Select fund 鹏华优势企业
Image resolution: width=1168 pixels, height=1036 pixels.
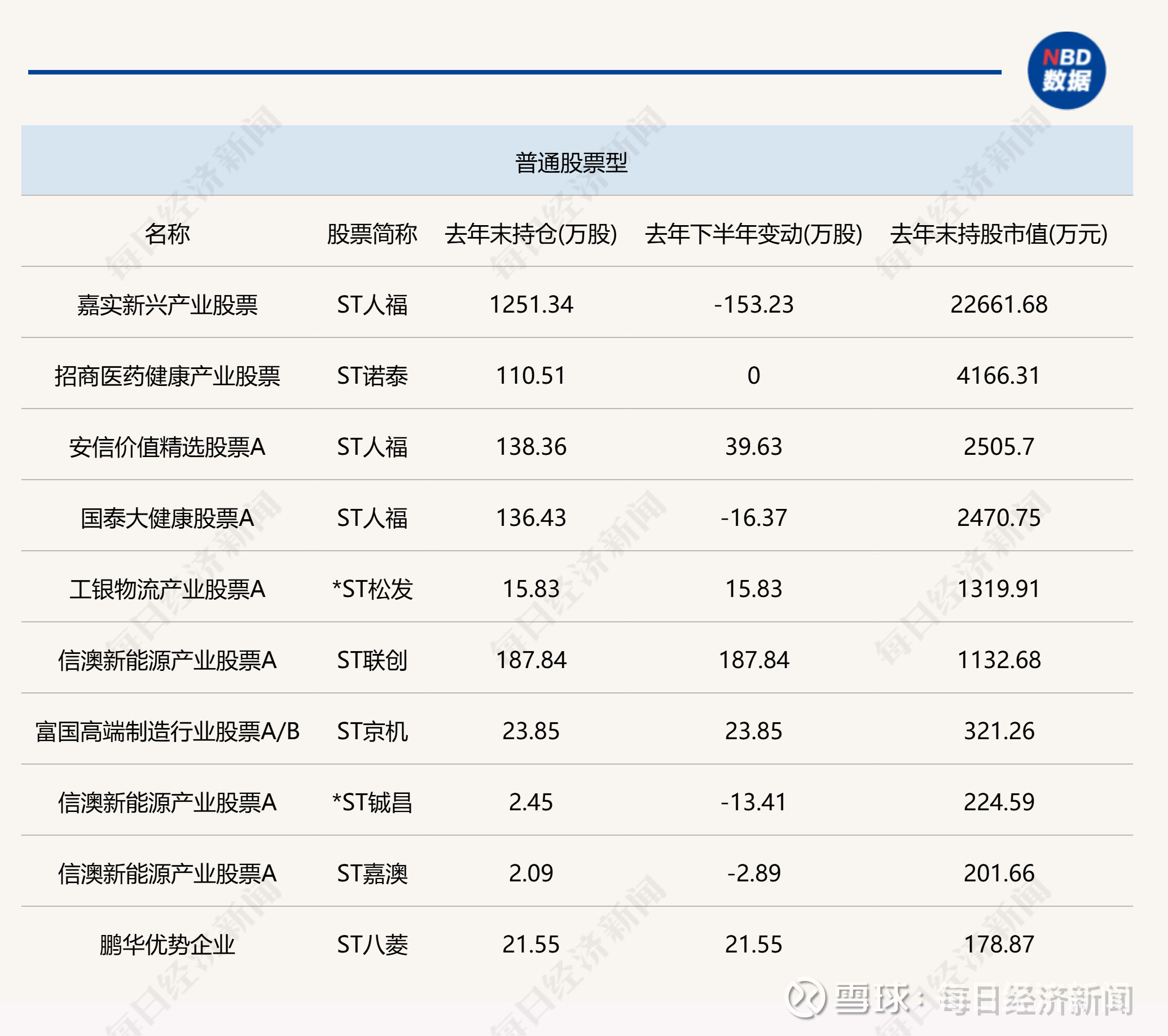167,945
